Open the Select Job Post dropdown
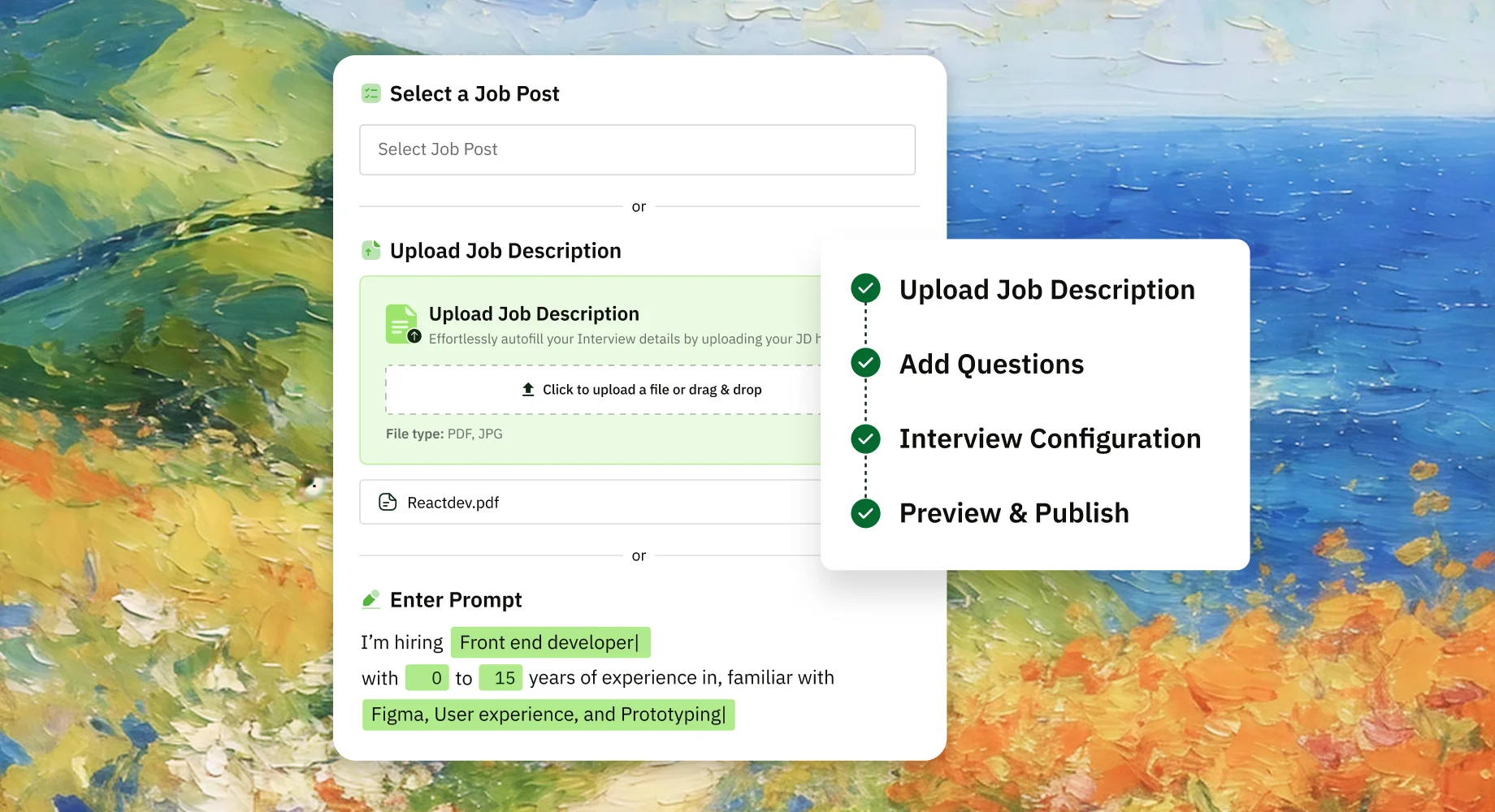 pyautogui.click(x=637, y=149)
